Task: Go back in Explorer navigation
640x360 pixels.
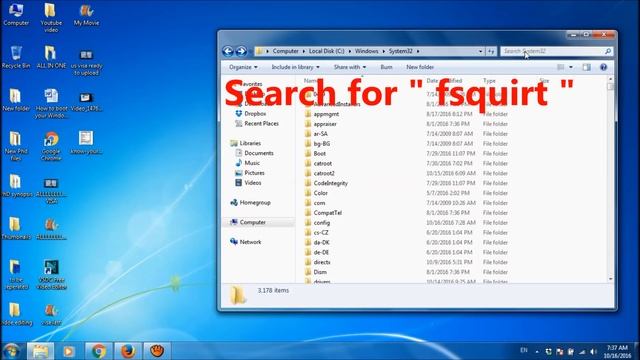Action: click(x=228, y=51)
